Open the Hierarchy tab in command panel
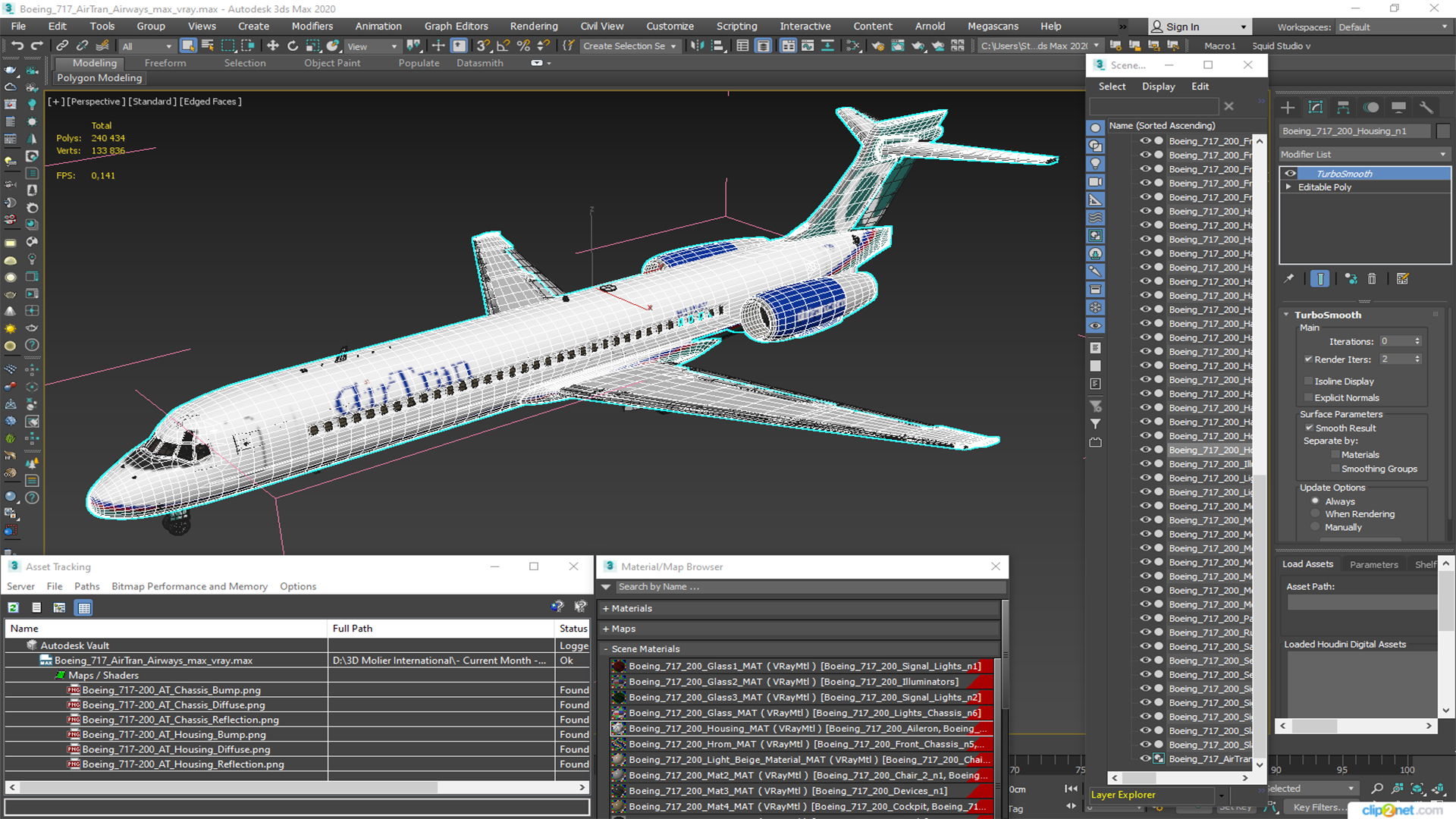The image size is (1456, 819). point(1343,107)
